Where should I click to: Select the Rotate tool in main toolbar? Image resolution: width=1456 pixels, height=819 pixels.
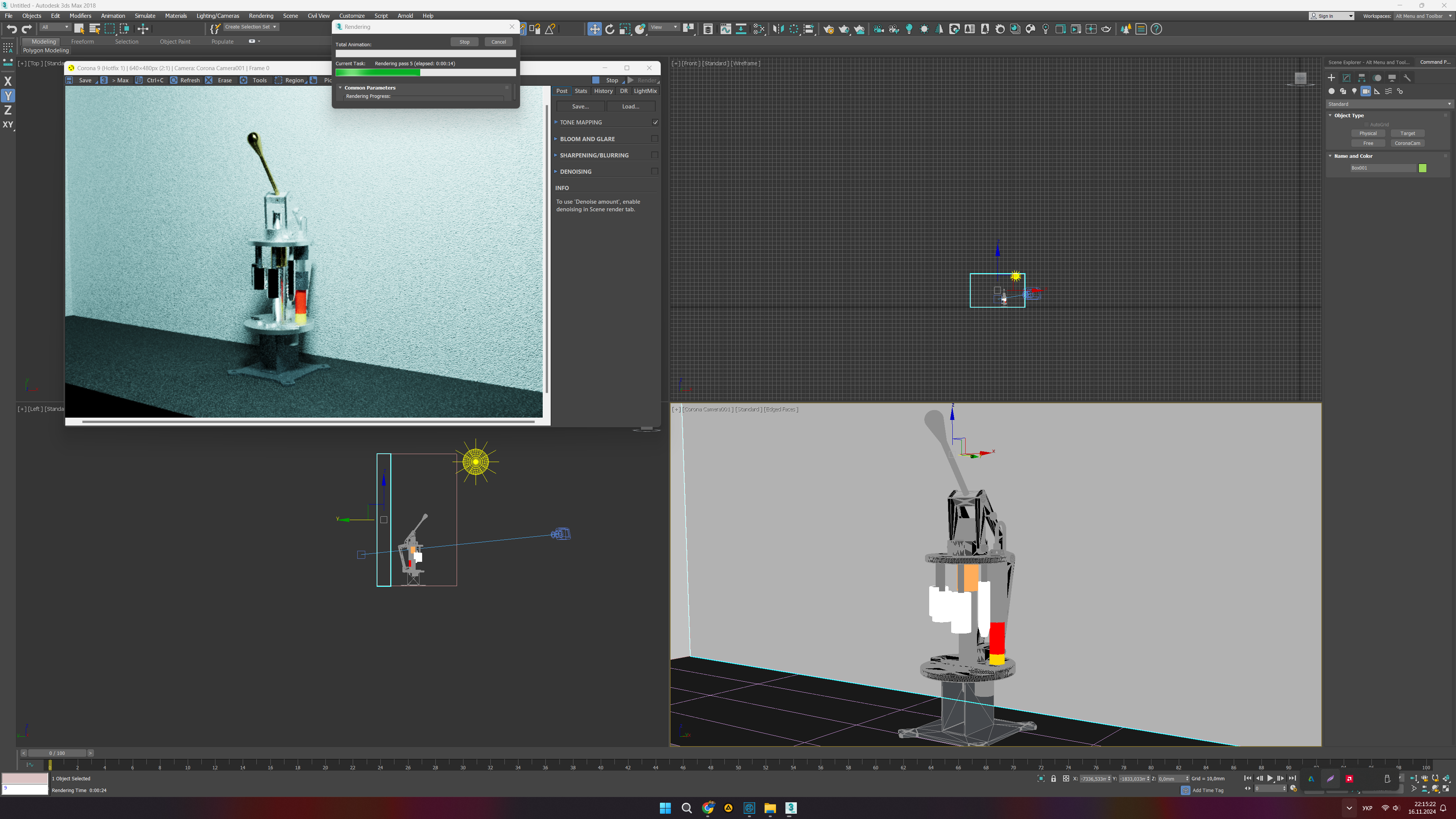tap(609, 29)
